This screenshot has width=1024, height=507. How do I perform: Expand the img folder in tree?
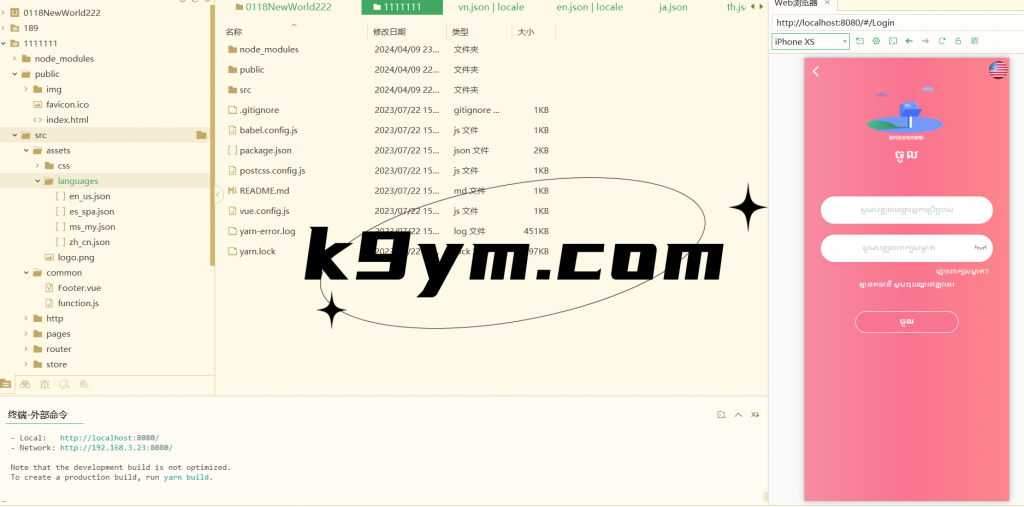coord(26,89)
